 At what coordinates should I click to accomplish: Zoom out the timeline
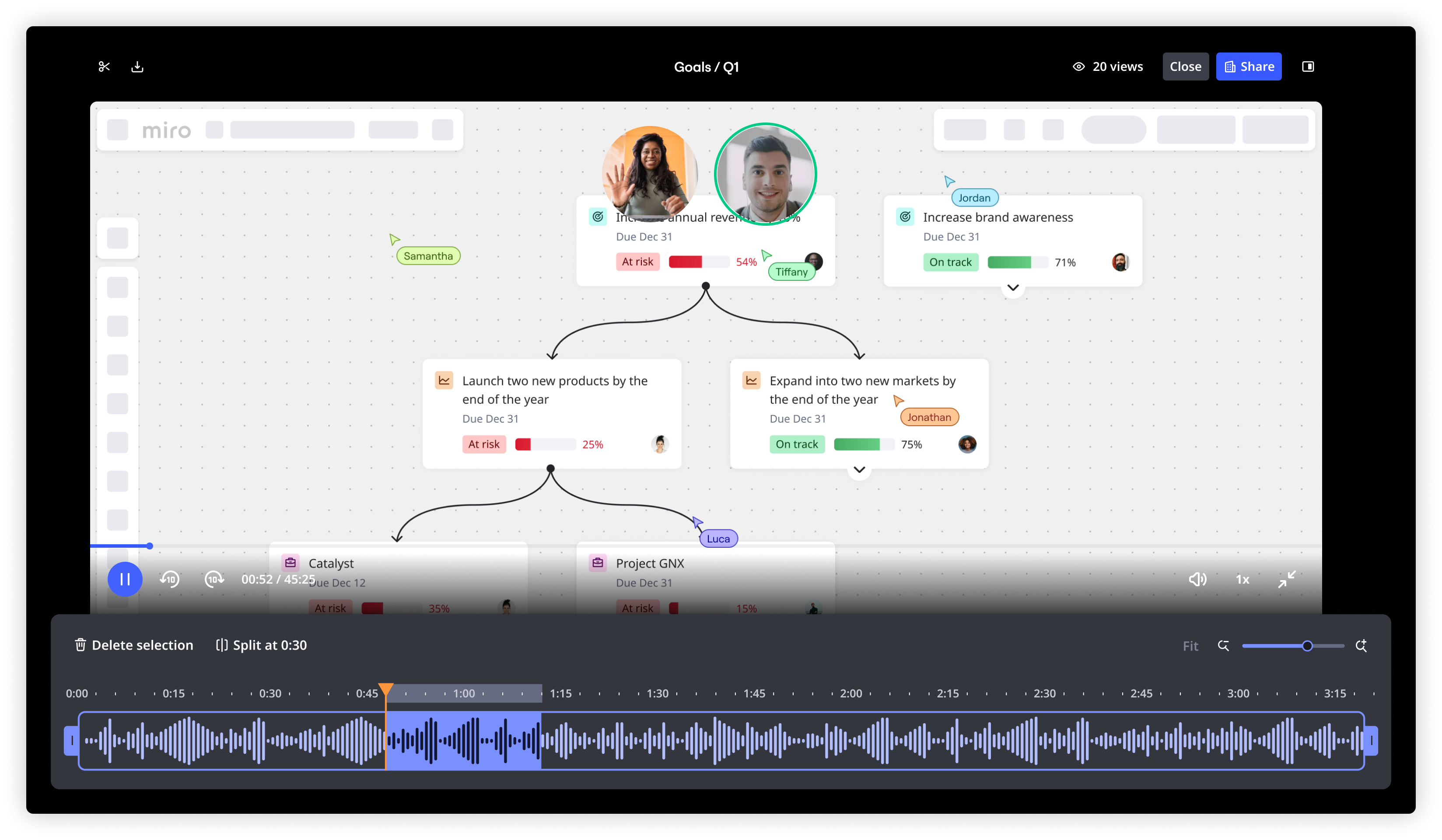(x=1223, y=645)
